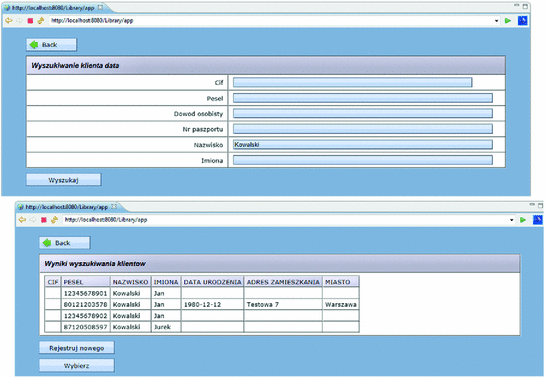Click the PESEL column header
Screen dimensions: 545x377
[x=86, y=282]
